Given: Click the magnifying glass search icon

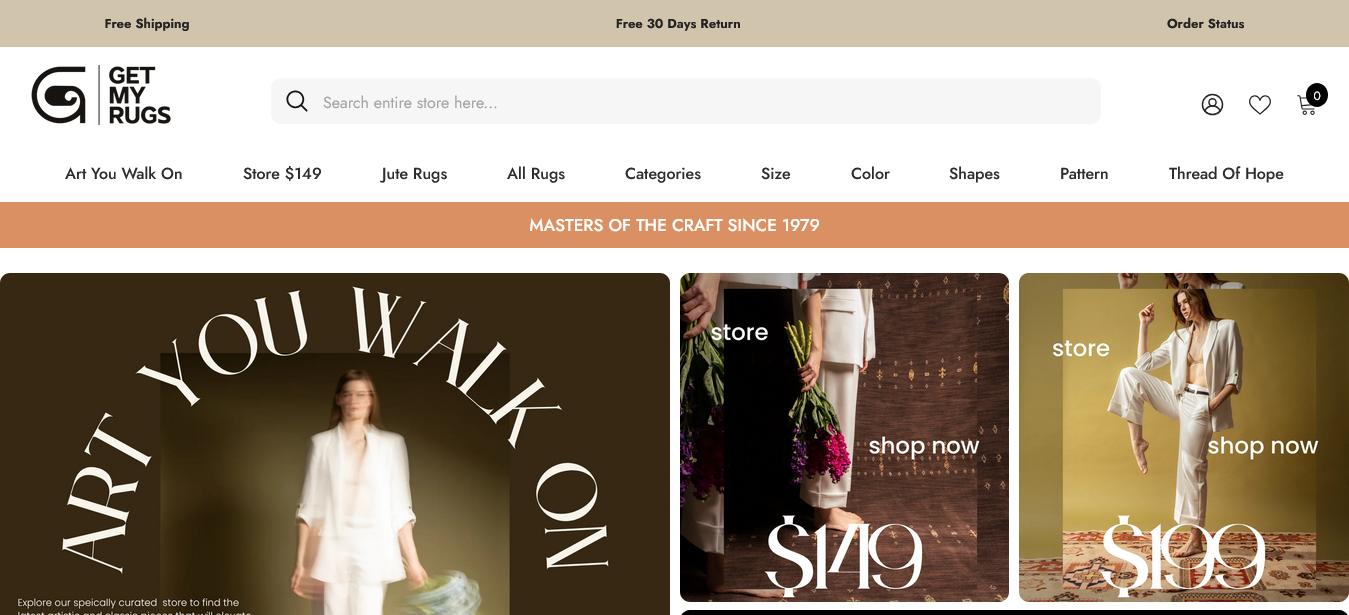Looking at the screenshot, I should tap(297, 101).
